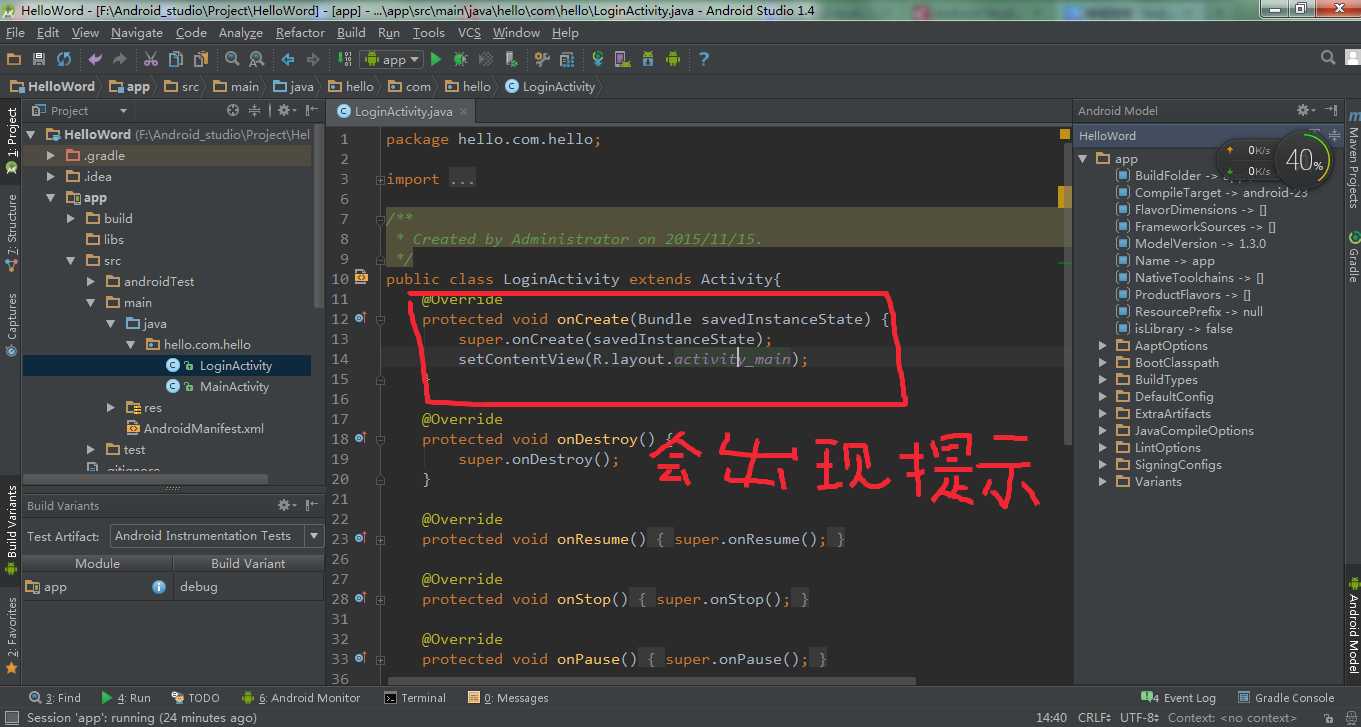This screenshot has width=1361, height=727.
Task: Navigate Back with the left arrow icon
Action: 288,59
